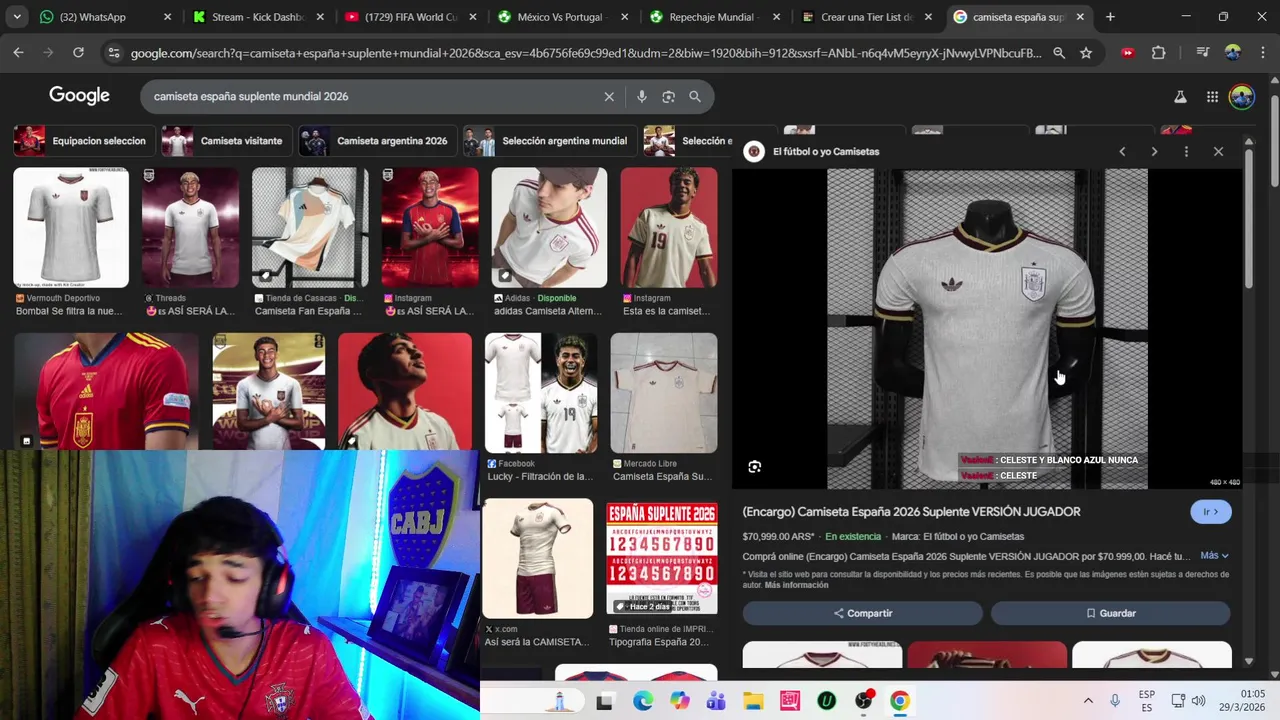Click the Chrome address bar URL
Viewport: 1280px width, 720px height.
click(x=585, y=53)
